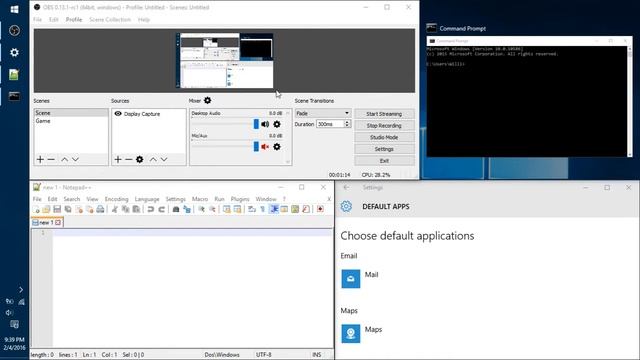
Task: Open the Fade transition dropdown
Action: pos(322,113)
